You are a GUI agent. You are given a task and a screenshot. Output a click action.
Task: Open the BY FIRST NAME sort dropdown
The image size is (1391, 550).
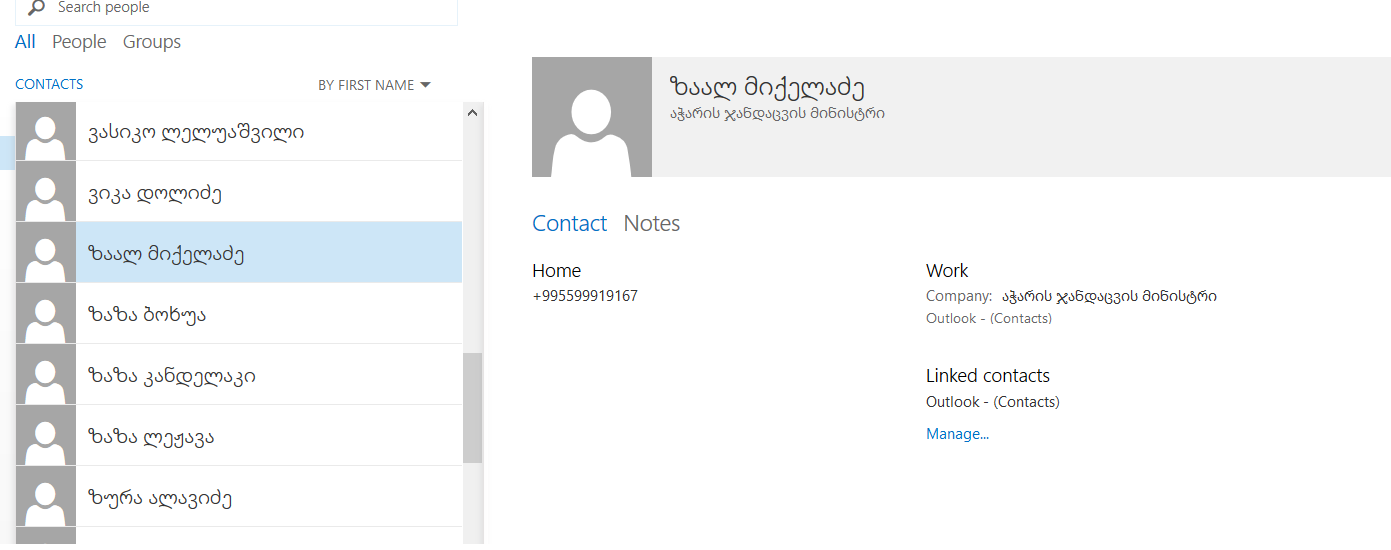[x=374, y=85]
